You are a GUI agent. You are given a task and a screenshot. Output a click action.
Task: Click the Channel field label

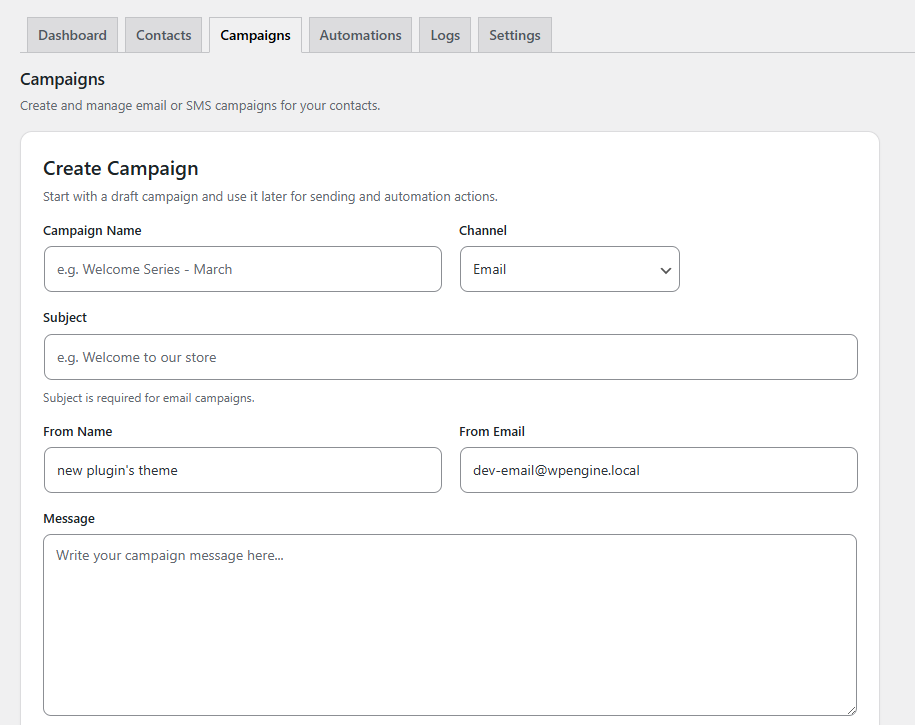click(x=483, y=231)
